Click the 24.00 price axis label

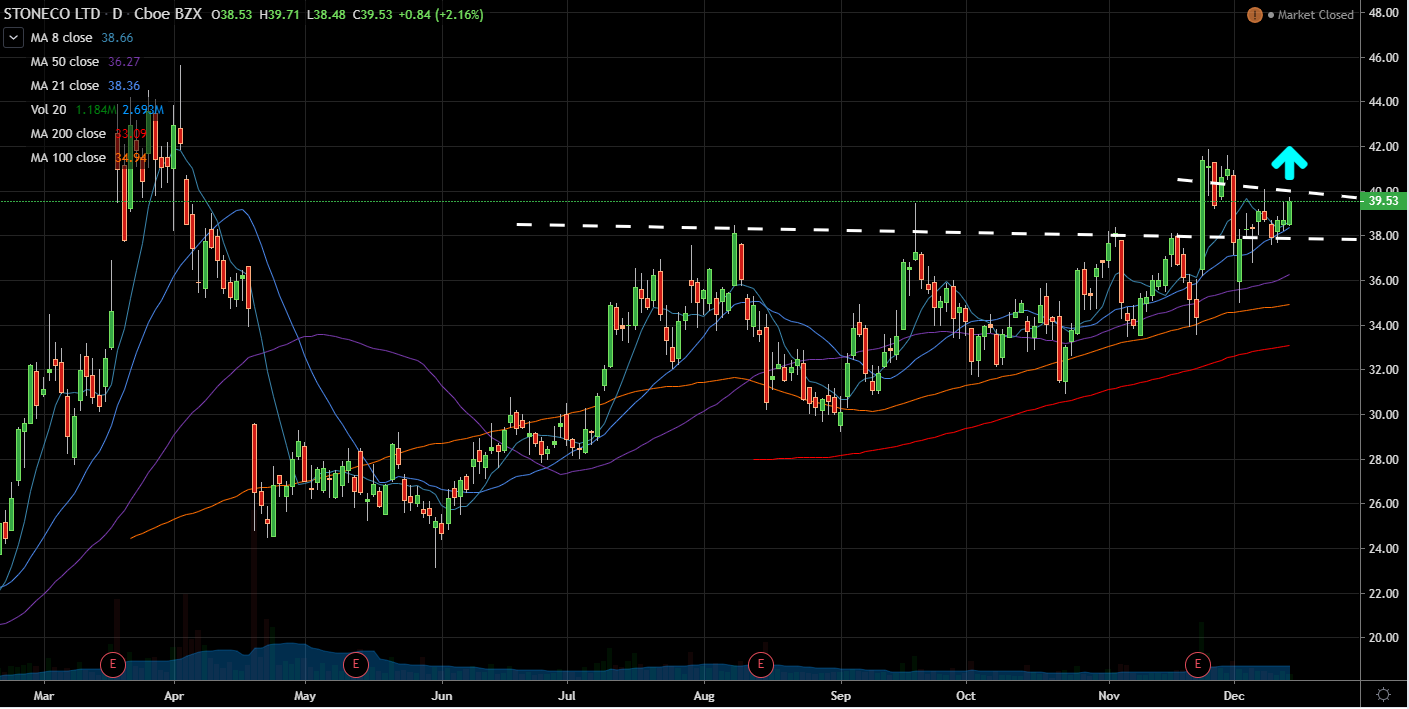coord(1382,549)
